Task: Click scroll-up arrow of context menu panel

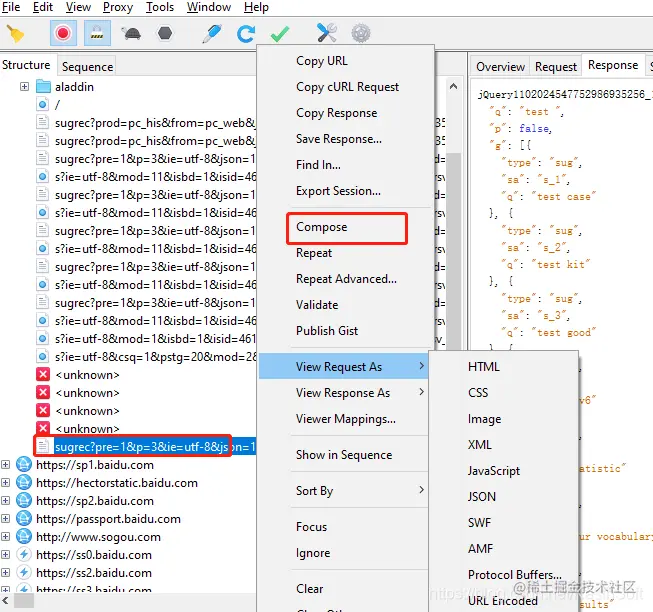Action: (x=454, y=86)
